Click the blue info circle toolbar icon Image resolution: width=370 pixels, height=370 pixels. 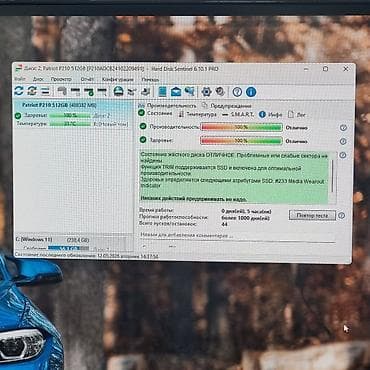tap(251, 92)
